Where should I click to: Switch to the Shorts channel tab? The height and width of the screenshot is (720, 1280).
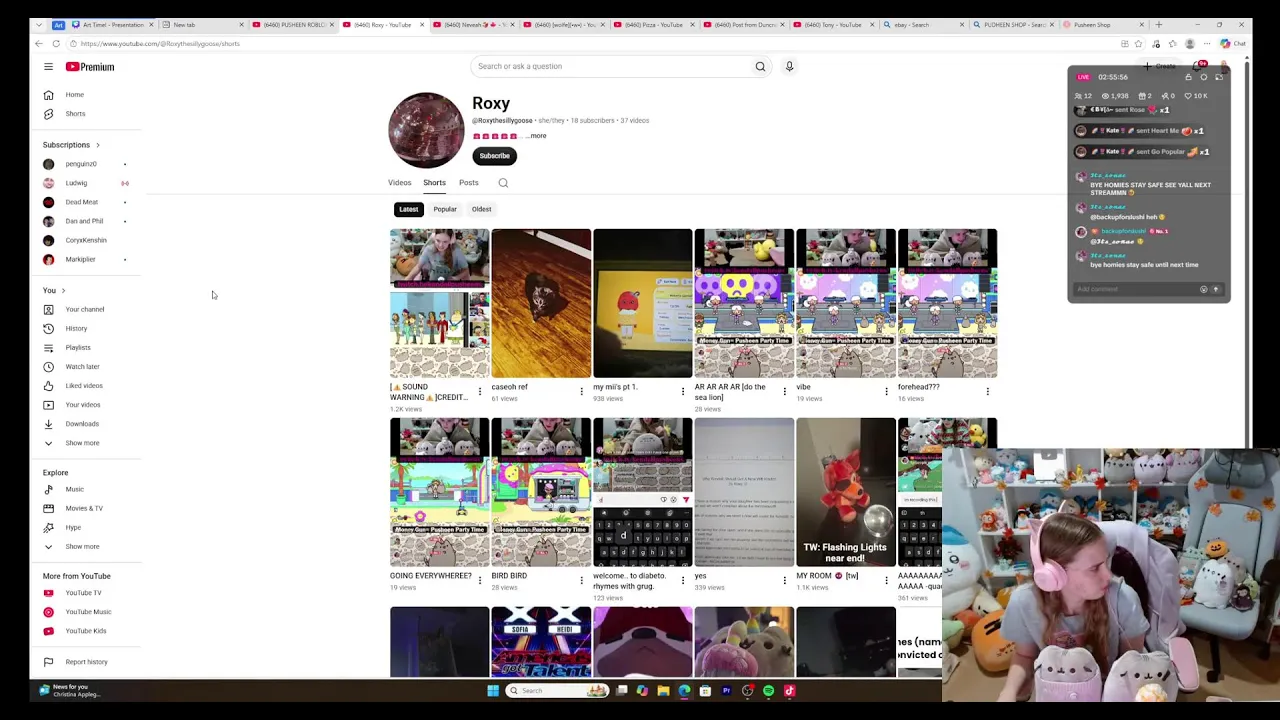[x=434, y=183]
